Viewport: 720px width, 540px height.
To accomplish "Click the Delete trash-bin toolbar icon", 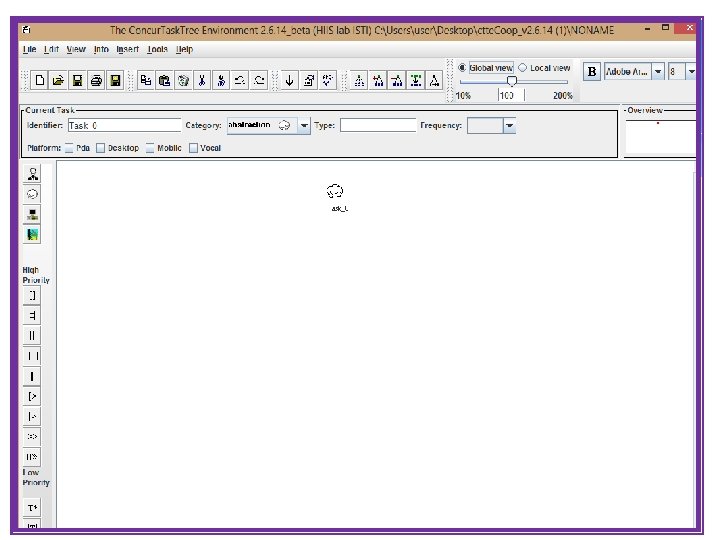I will 183,81.
